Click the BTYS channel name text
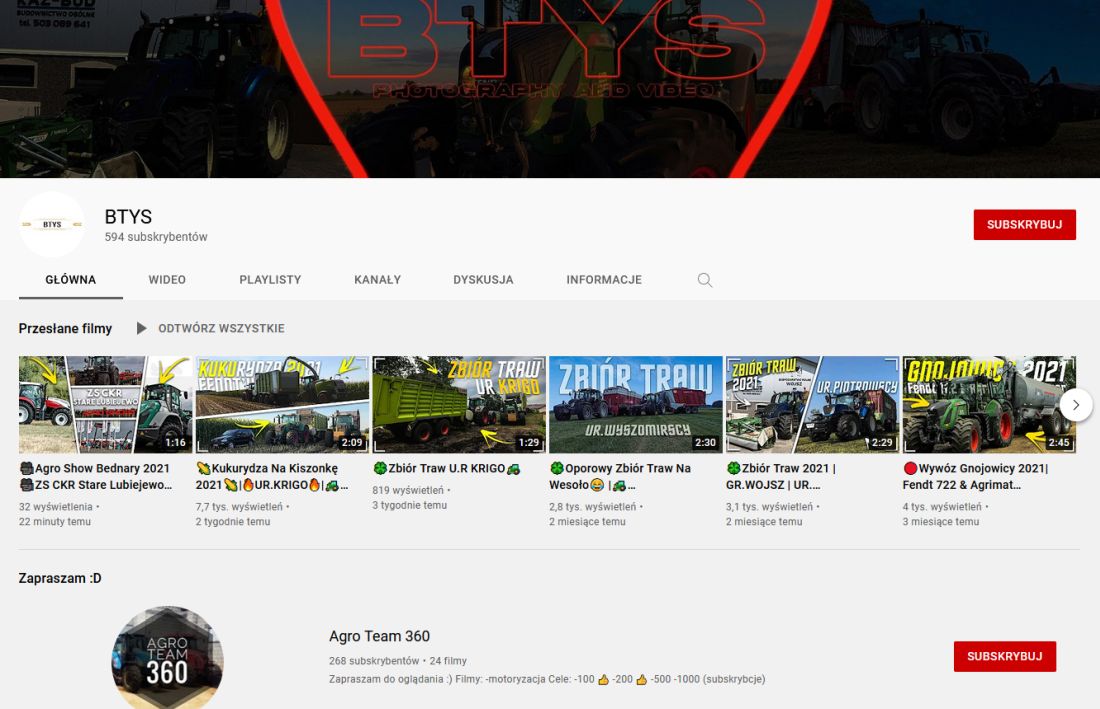 (x=128, y=217)
